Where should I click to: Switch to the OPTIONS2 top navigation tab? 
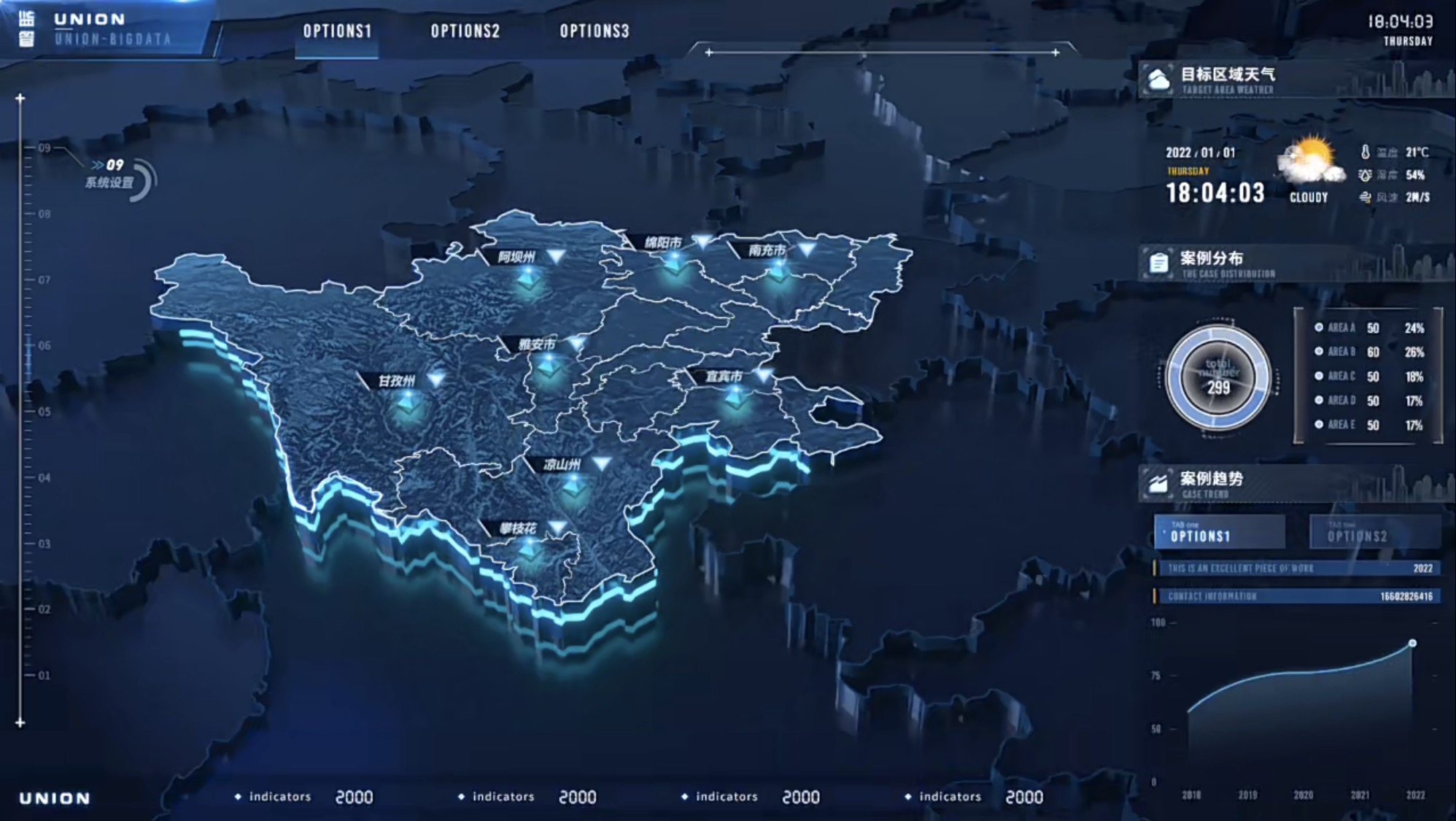tap(465, 31)
